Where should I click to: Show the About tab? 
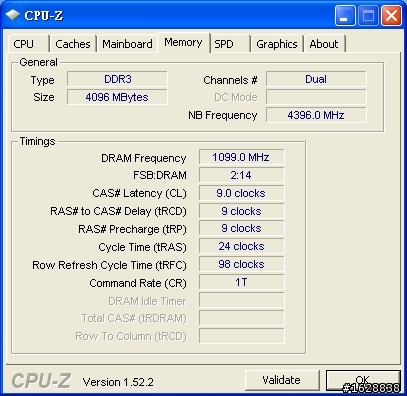[324, 44]
